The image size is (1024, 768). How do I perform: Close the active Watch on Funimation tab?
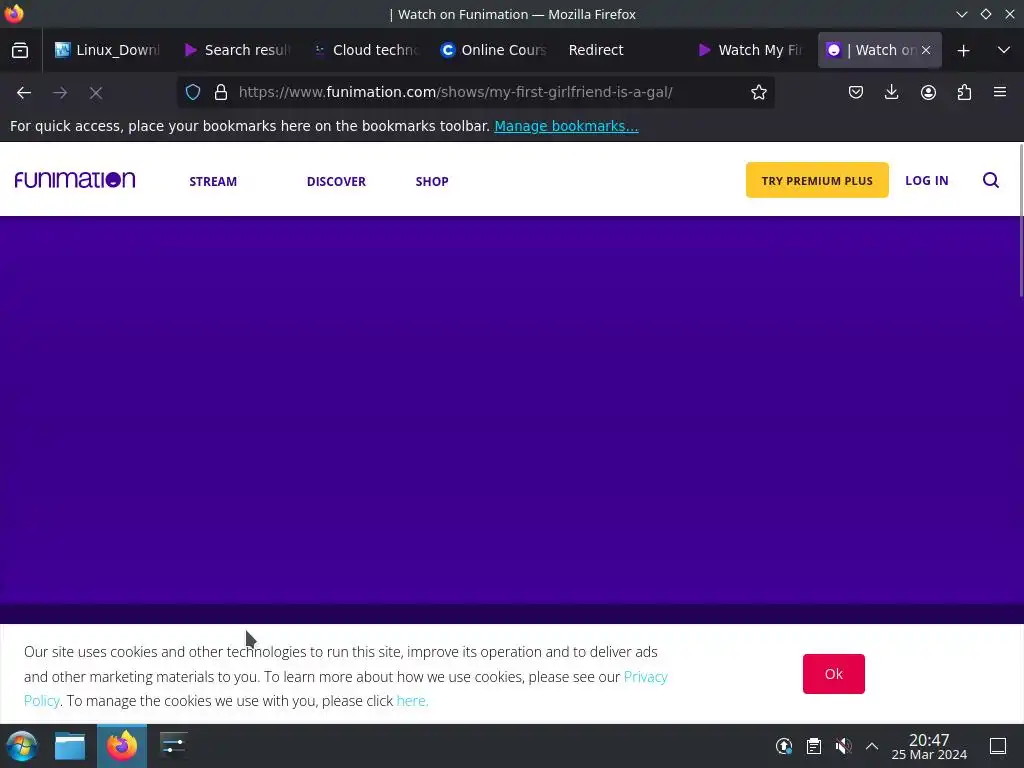click(x=926, y=50)
